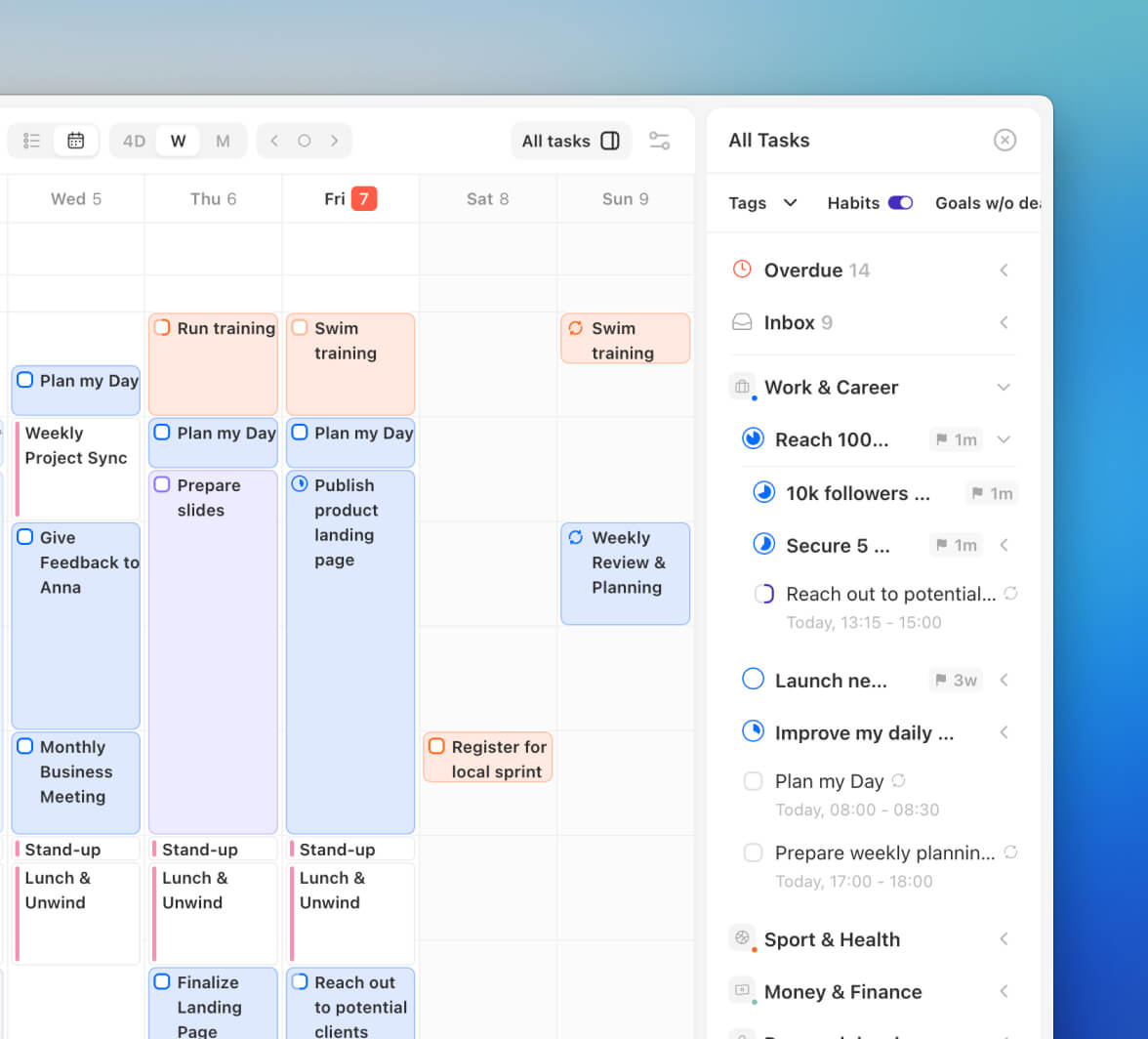Open the Tags dropdown
1148x1039 pixels.
tap(762, 203)
